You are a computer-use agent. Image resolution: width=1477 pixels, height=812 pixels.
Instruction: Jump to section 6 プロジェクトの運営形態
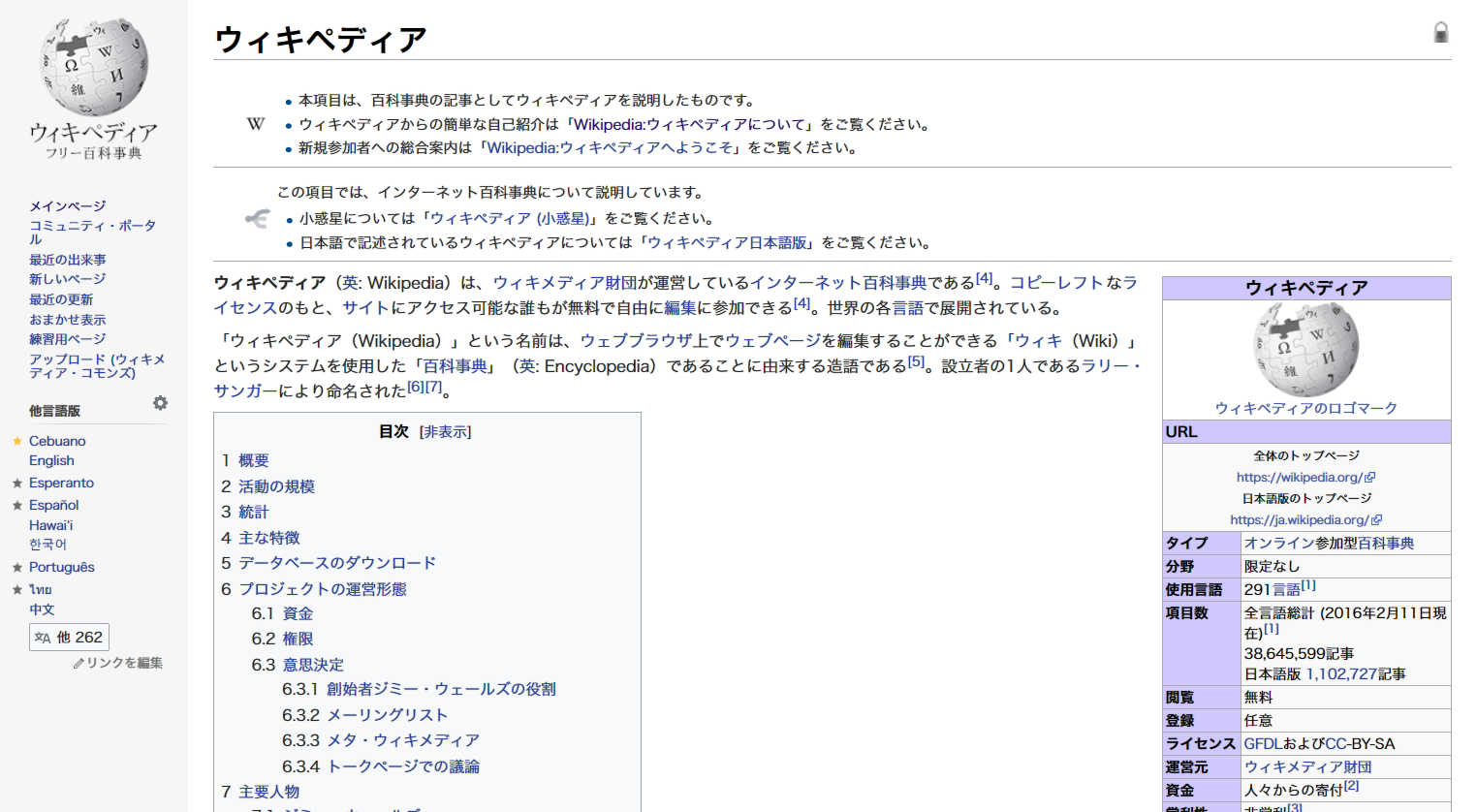(x=323, y=589)
